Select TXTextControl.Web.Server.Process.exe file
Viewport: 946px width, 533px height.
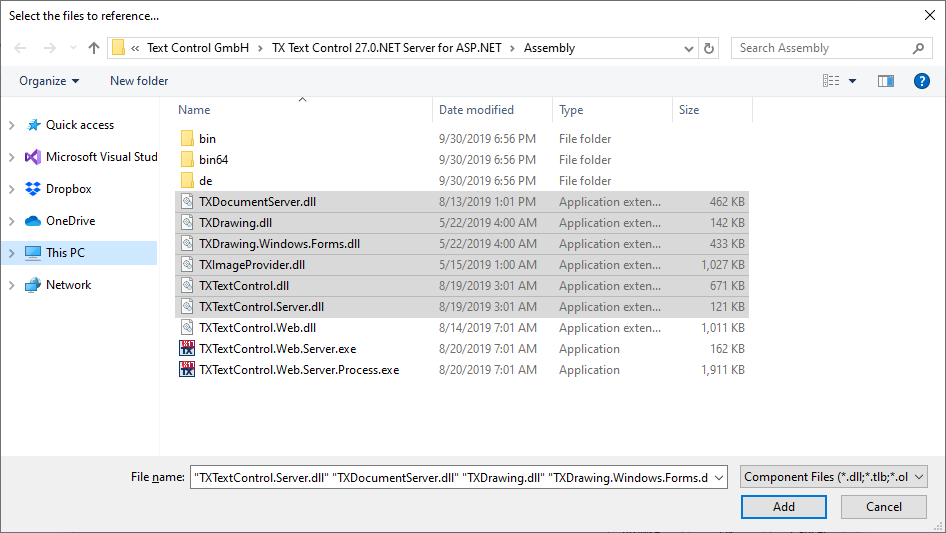pos(462,370)
